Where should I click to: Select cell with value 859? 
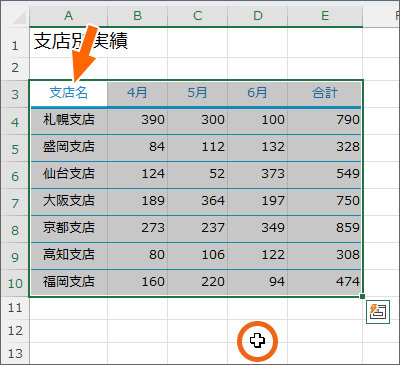click(325, 229)
